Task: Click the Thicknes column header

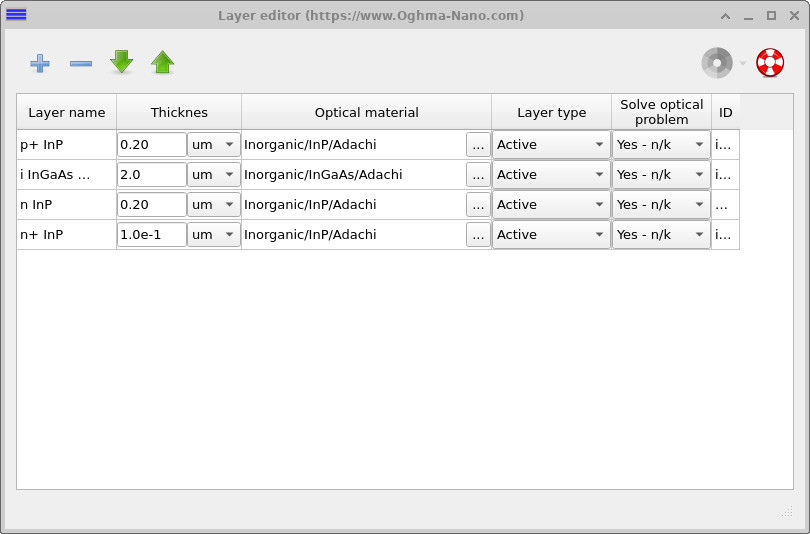Action: click(x=179, y=112)
